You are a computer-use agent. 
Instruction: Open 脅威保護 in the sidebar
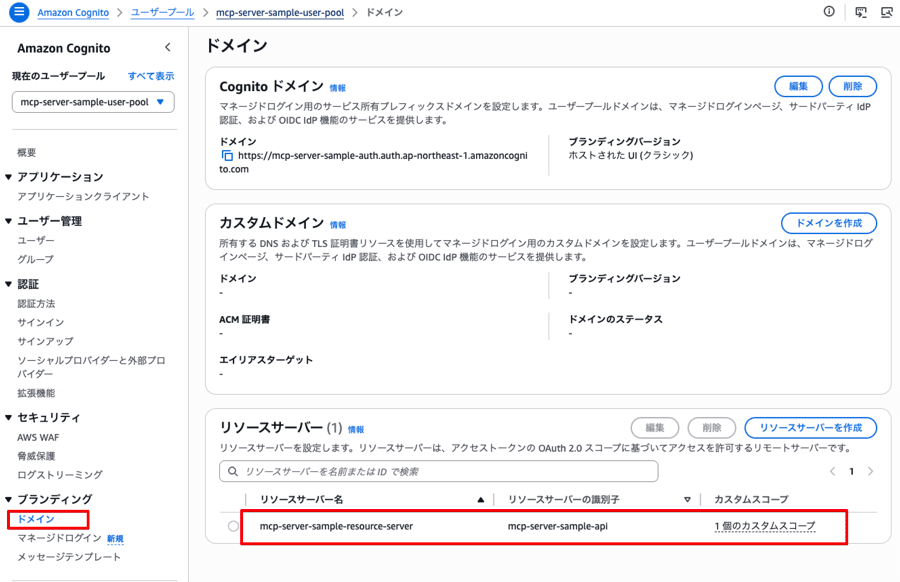point(36,456)
